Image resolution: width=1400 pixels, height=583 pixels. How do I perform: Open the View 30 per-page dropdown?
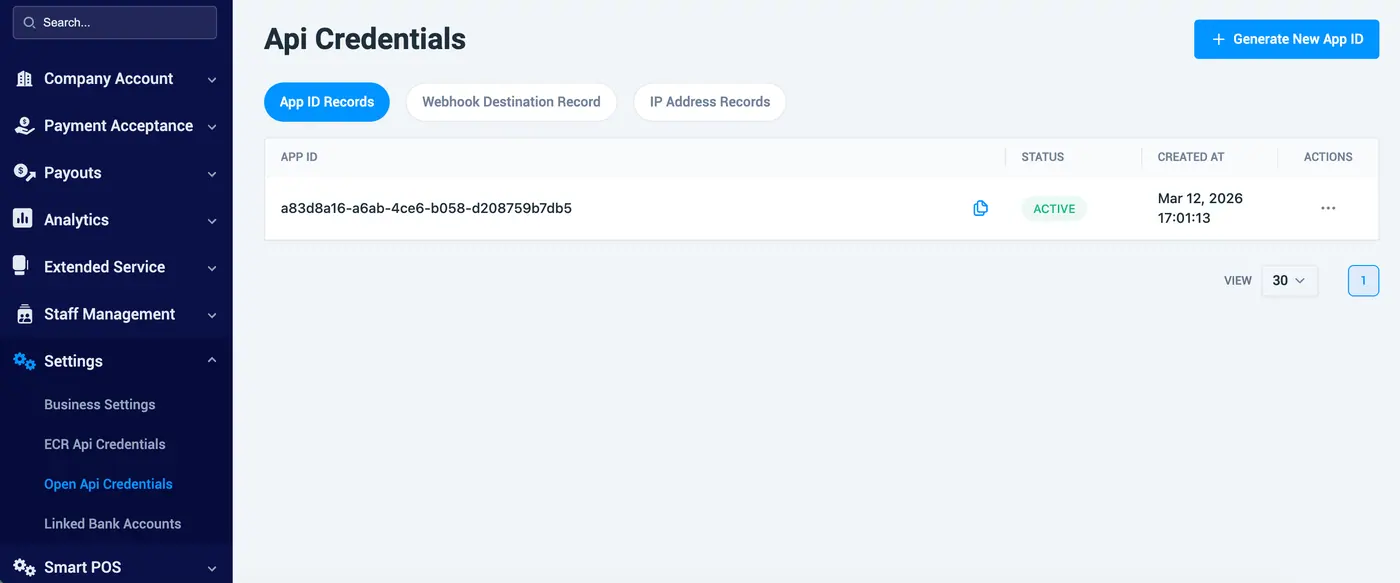tap(1289, 281)
